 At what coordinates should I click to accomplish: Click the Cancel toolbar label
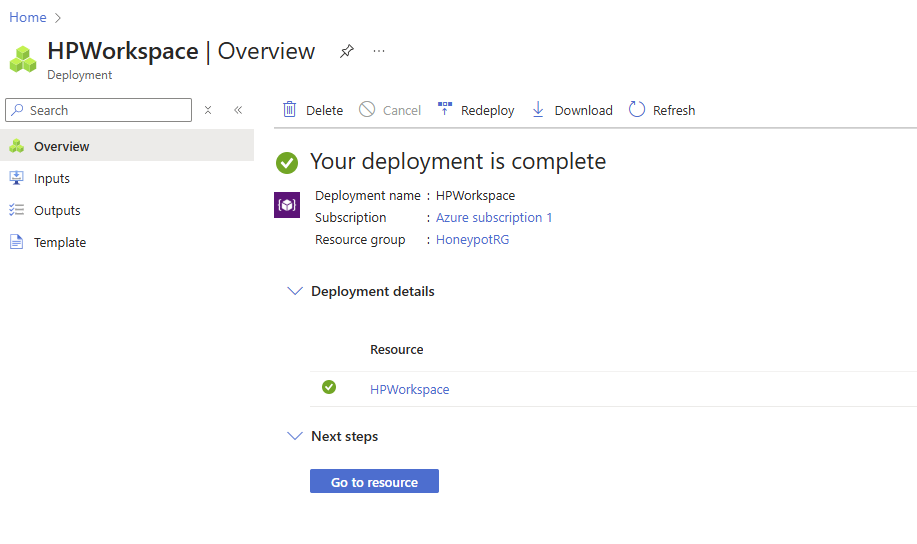[x=402, y=111]
